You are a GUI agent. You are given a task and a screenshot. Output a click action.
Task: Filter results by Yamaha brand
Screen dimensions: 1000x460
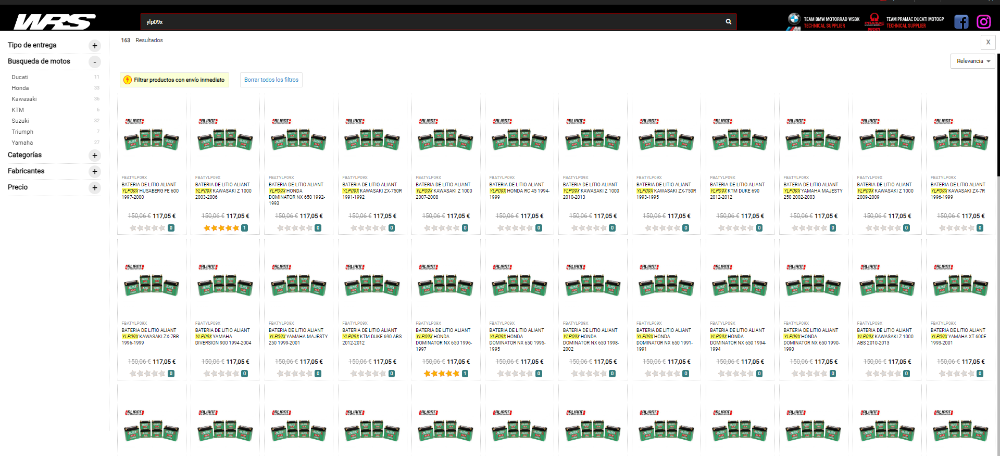[22, 142]
